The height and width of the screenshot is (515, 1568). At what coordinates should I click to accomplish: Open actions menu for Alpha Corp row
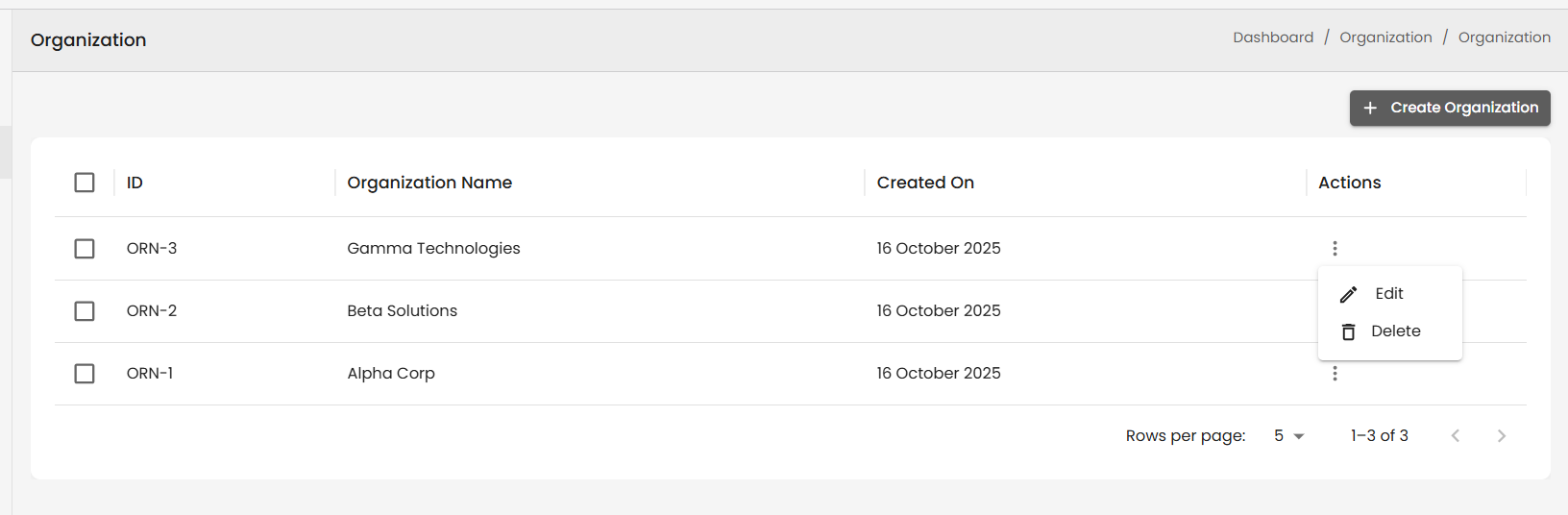click(x=1335, y=374)
